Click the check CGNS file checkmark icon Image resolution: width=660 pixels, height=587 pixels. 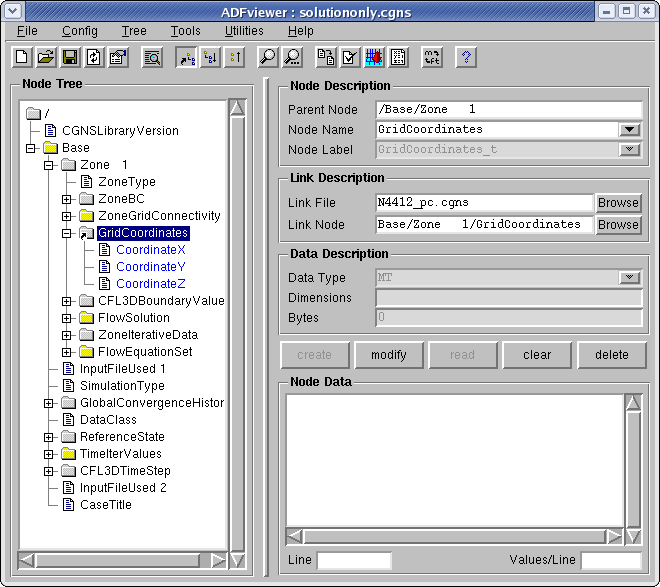[350, 57]
